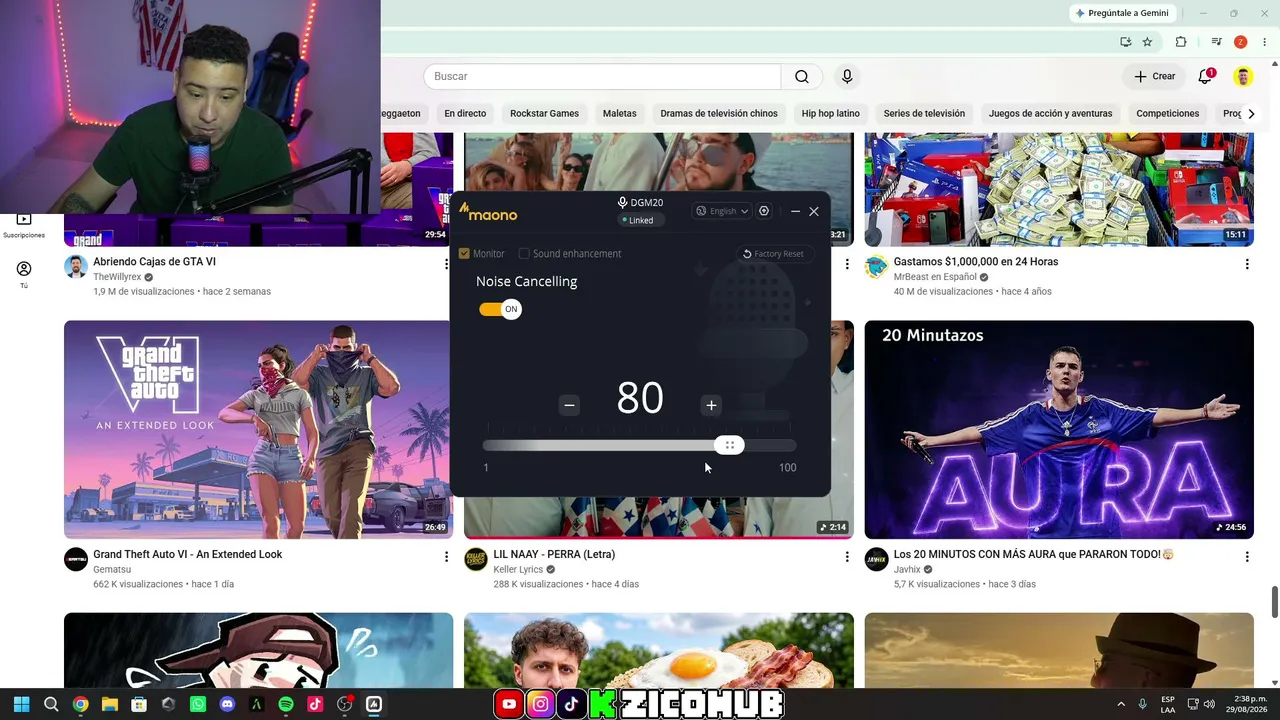Open File Explorer from the taskbar

(x=110, y=704)
